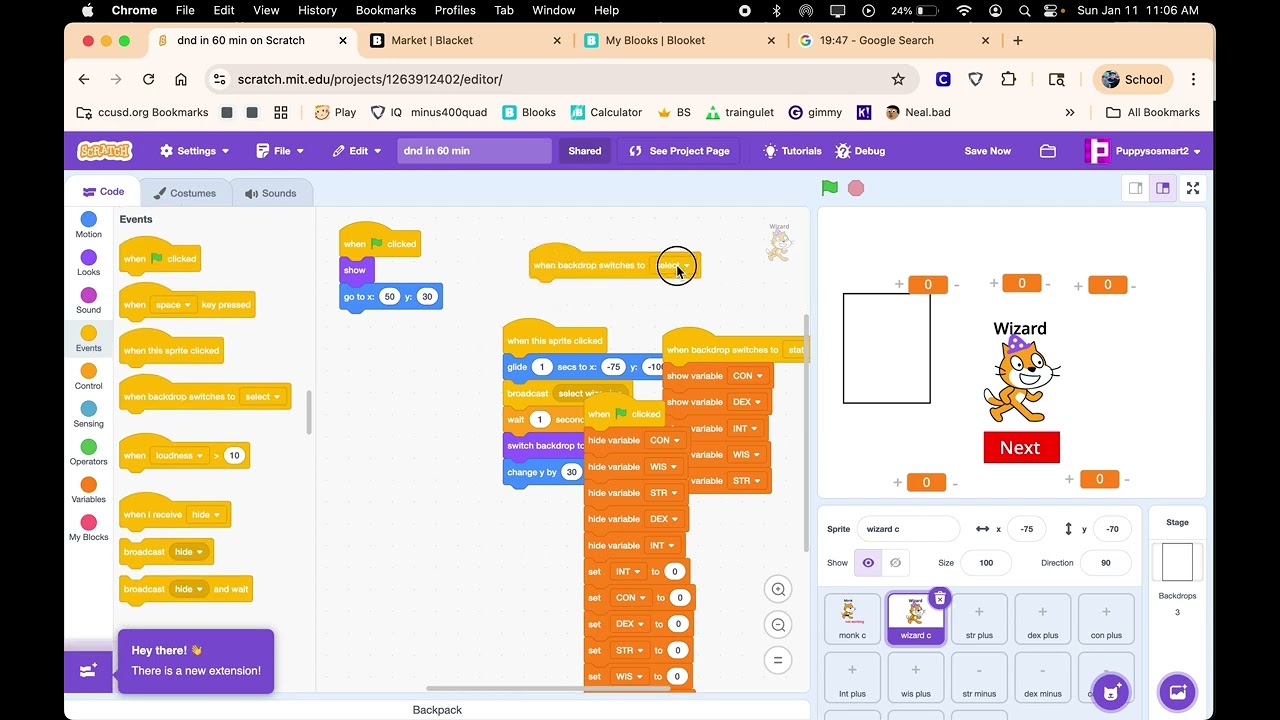Open select dropdown in palette backdrop block
This screenshot has width=1280, height=720.
263,397
